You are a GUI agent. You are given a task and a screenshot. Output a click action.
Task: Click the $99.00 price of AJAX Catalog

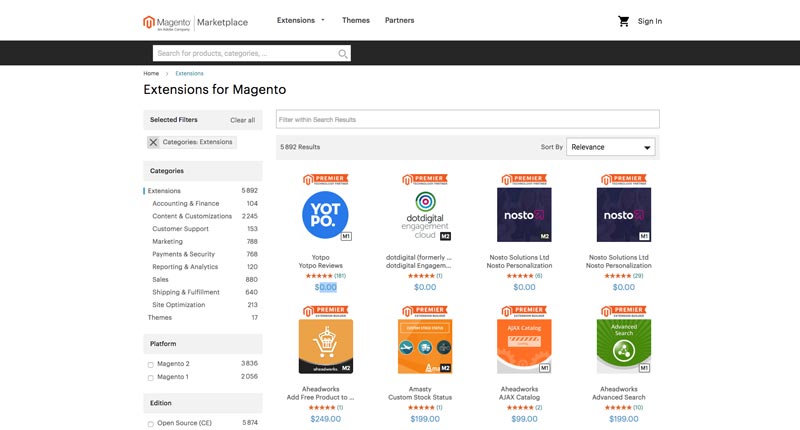[524, 419]
